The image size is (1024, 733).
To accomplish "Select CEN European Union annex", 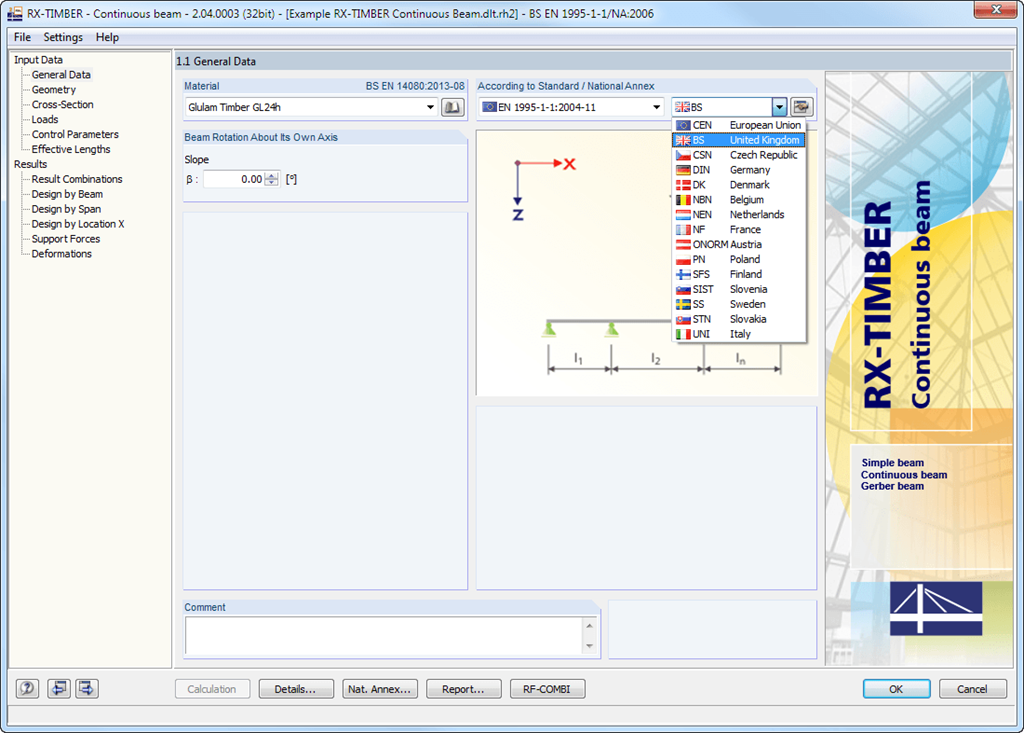I will pyautogui.click(x=739, y=125).
